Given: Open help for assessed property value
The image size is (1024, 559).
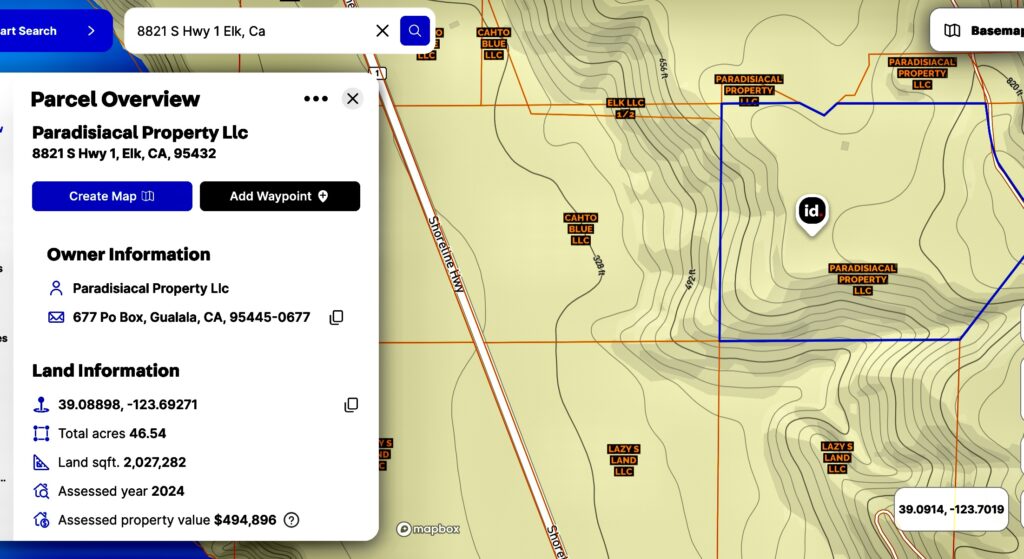Looking at the screenshot, I should click(x=291, y=520).
